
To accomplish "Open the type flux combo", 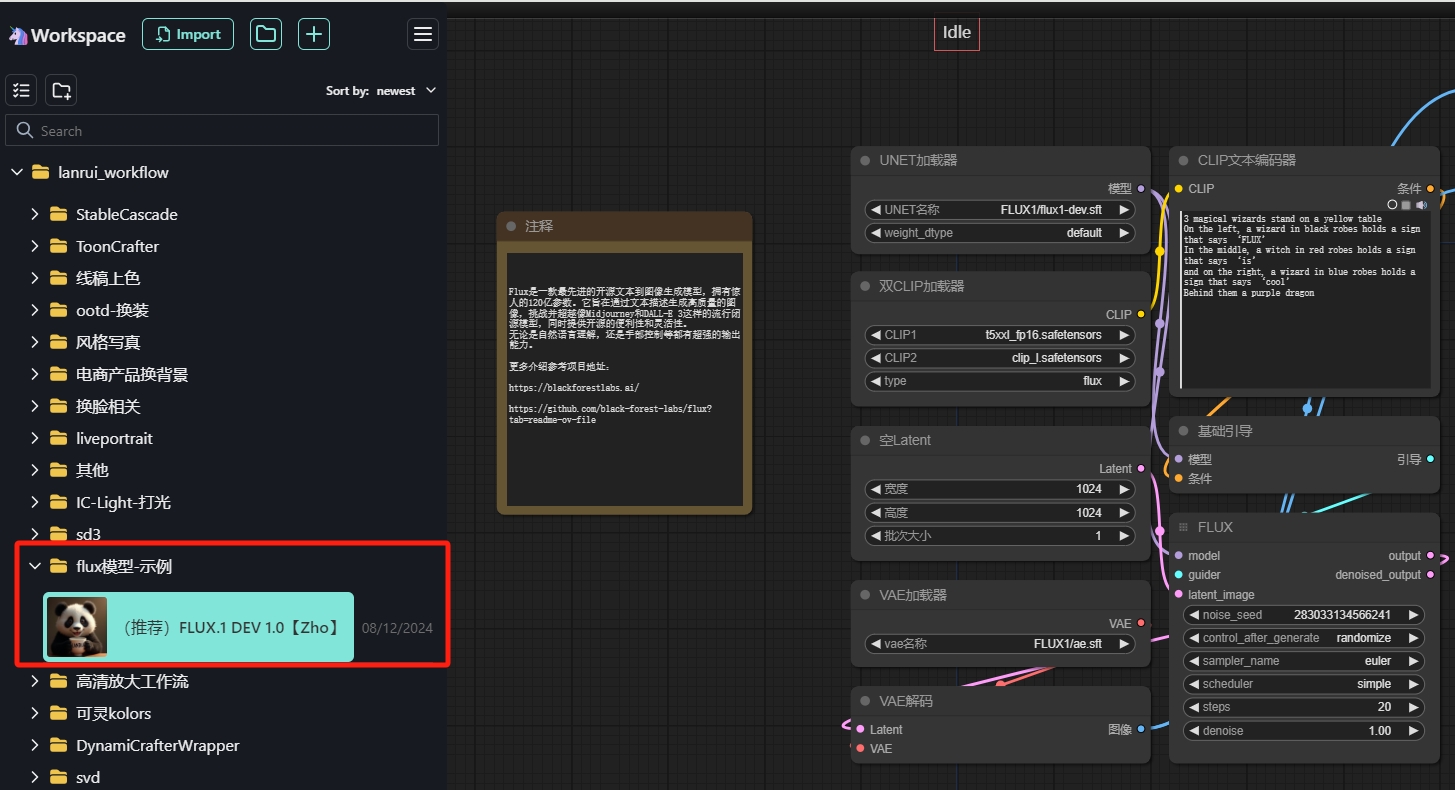I will click(x=1000, y=381).
